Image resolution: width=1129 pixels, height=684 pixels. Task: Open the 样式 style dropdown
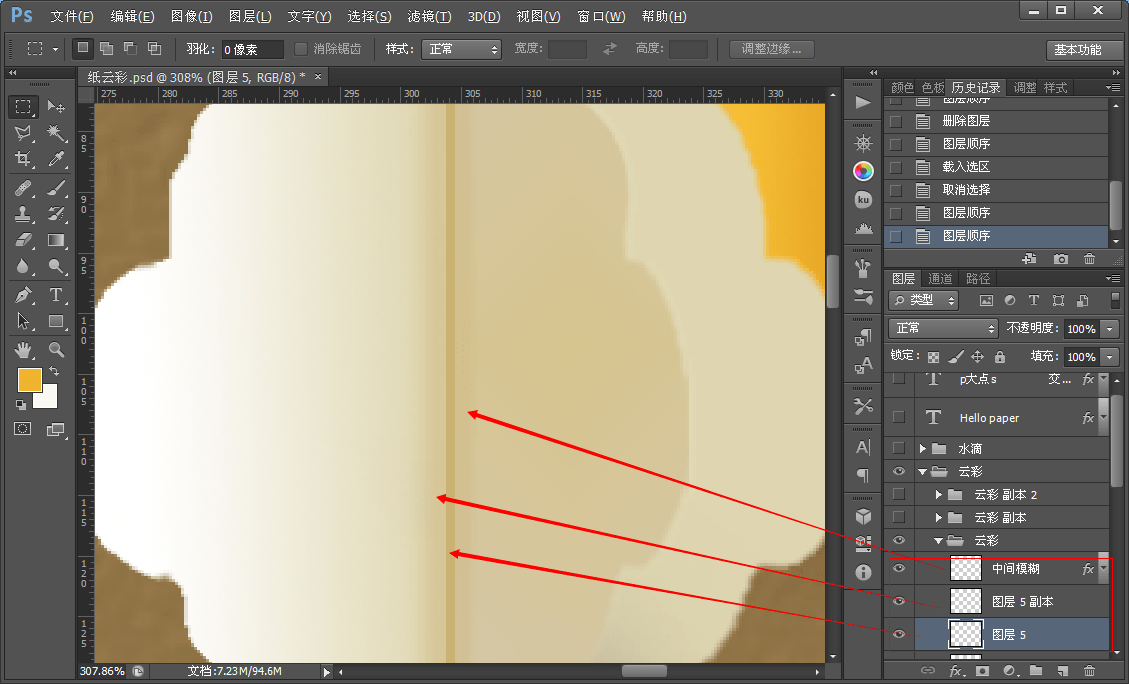462,49
